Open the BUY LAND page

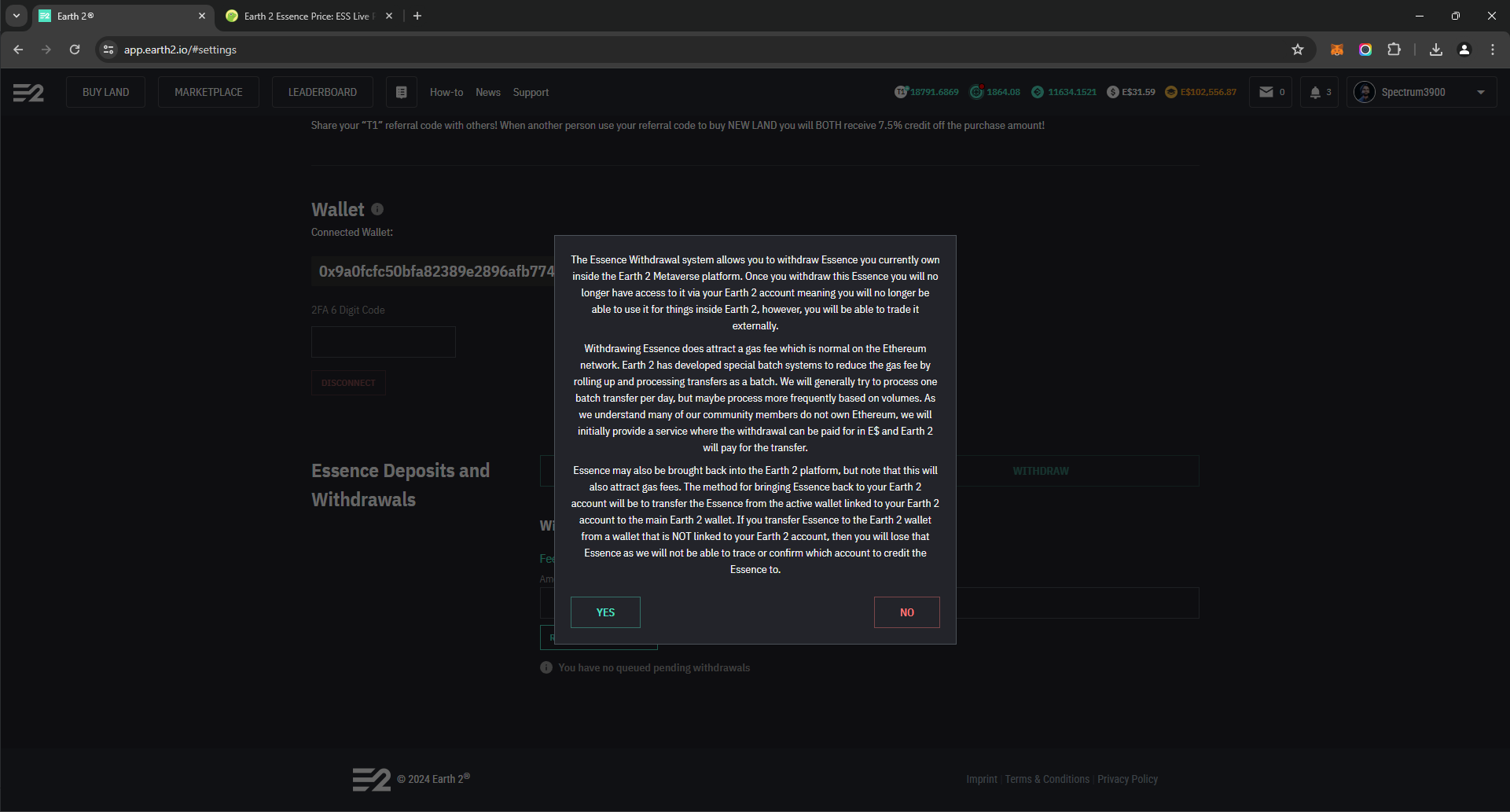pyautogui.click(x=105, y=92)
